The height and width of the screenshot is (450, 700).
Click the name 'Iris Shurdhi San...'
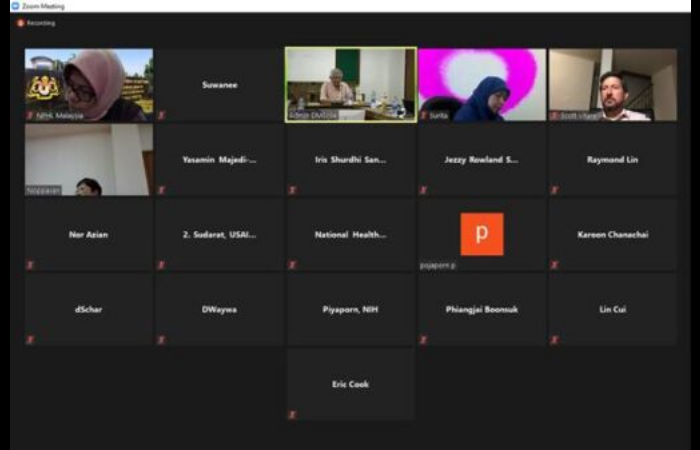coord(350,159)
